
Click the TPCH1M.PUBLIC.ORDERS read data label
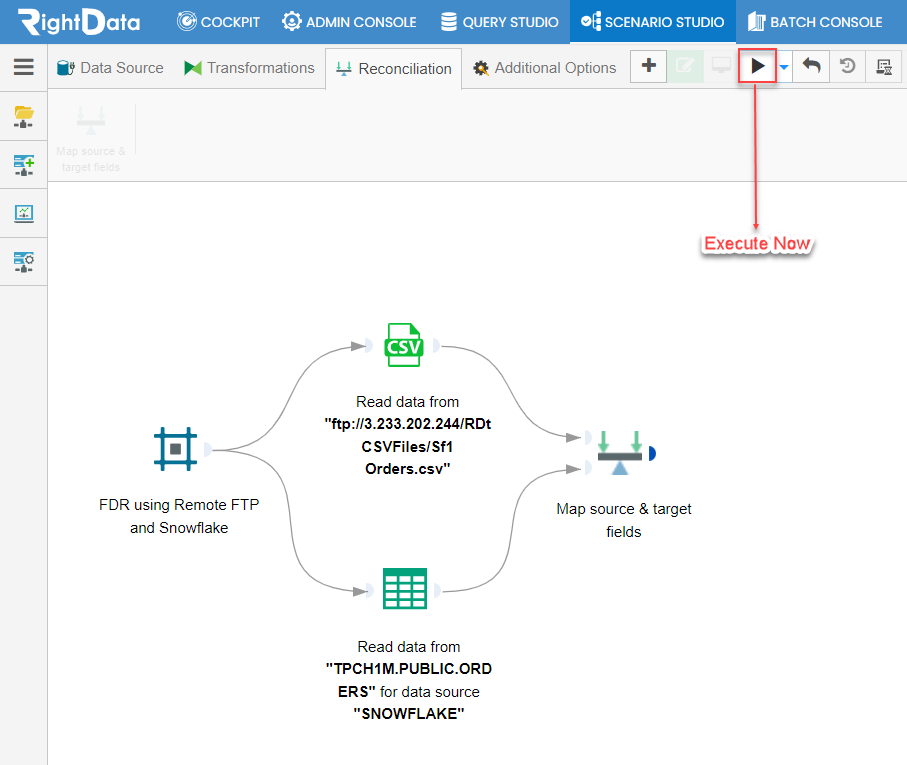coord(409,680)
